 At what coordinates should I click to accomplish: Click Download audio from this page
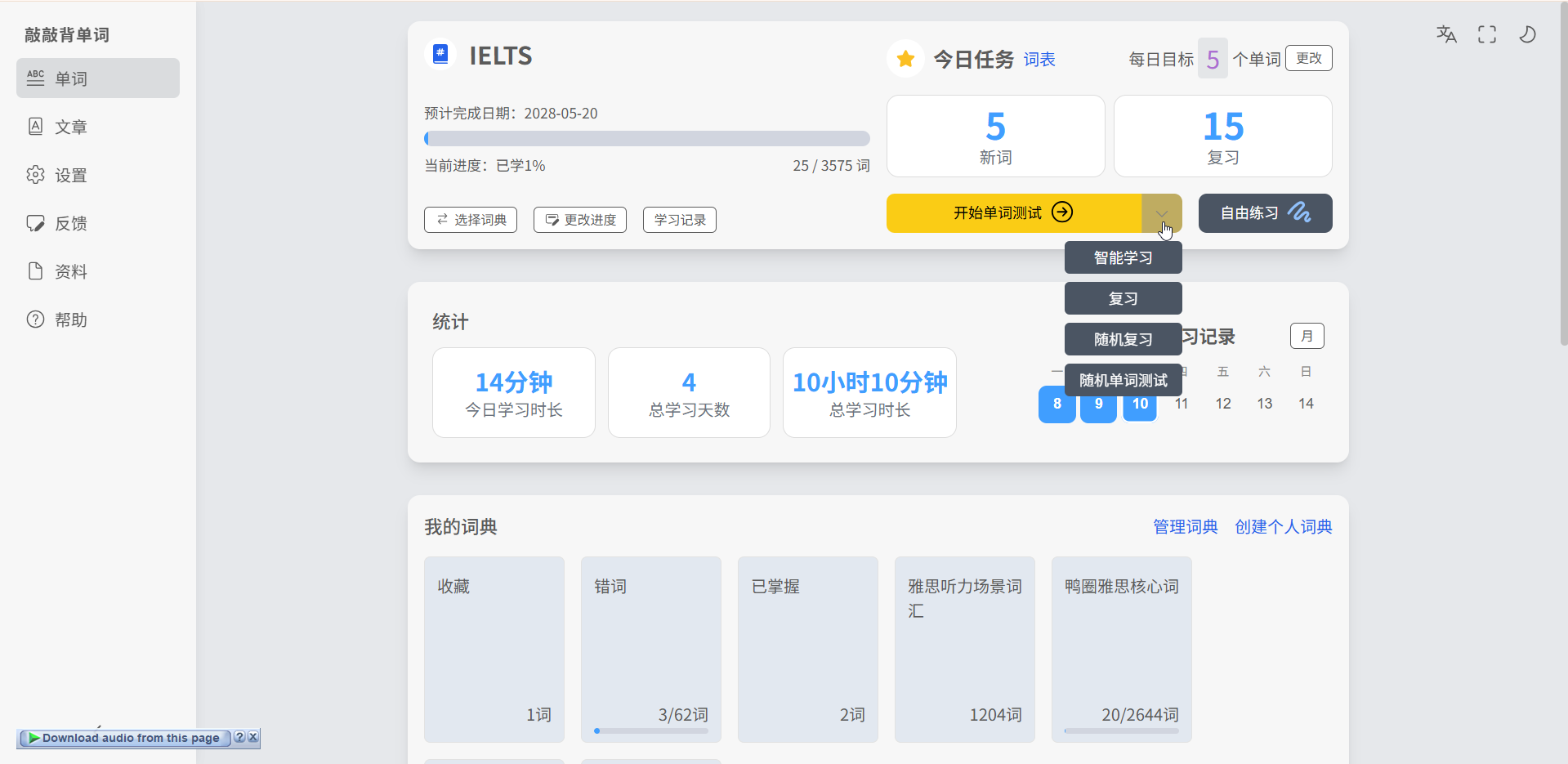pyautogui.click(x=124, y=738)
